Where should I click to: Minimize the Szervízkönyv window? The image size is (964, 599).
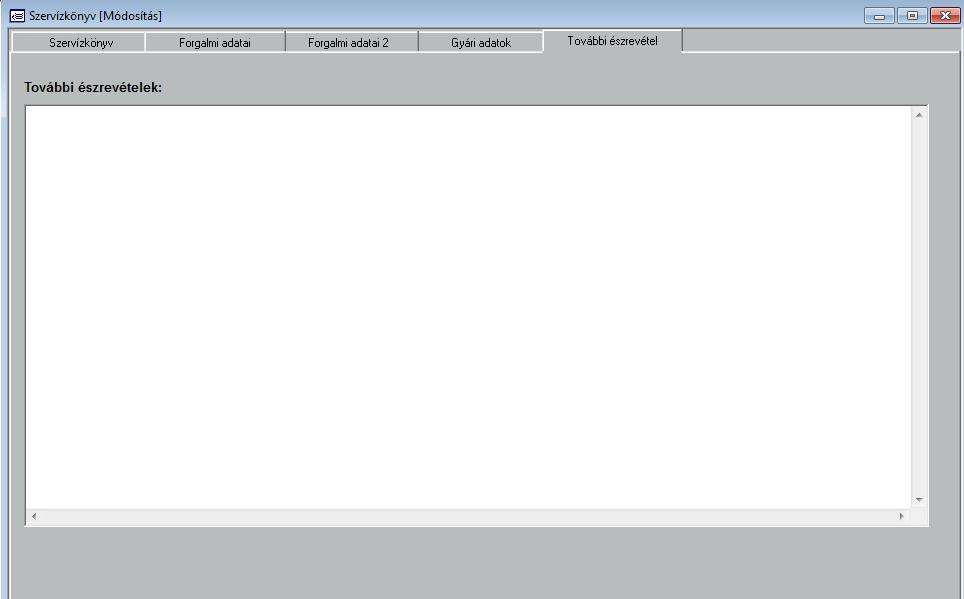(879, 15)
